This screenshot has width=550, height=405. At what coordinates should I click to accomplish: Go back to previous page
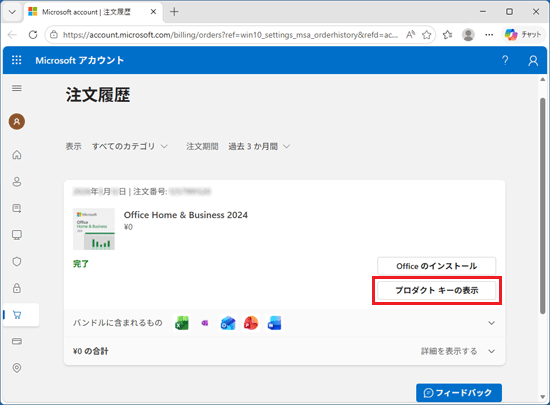[x=12, y=34]
